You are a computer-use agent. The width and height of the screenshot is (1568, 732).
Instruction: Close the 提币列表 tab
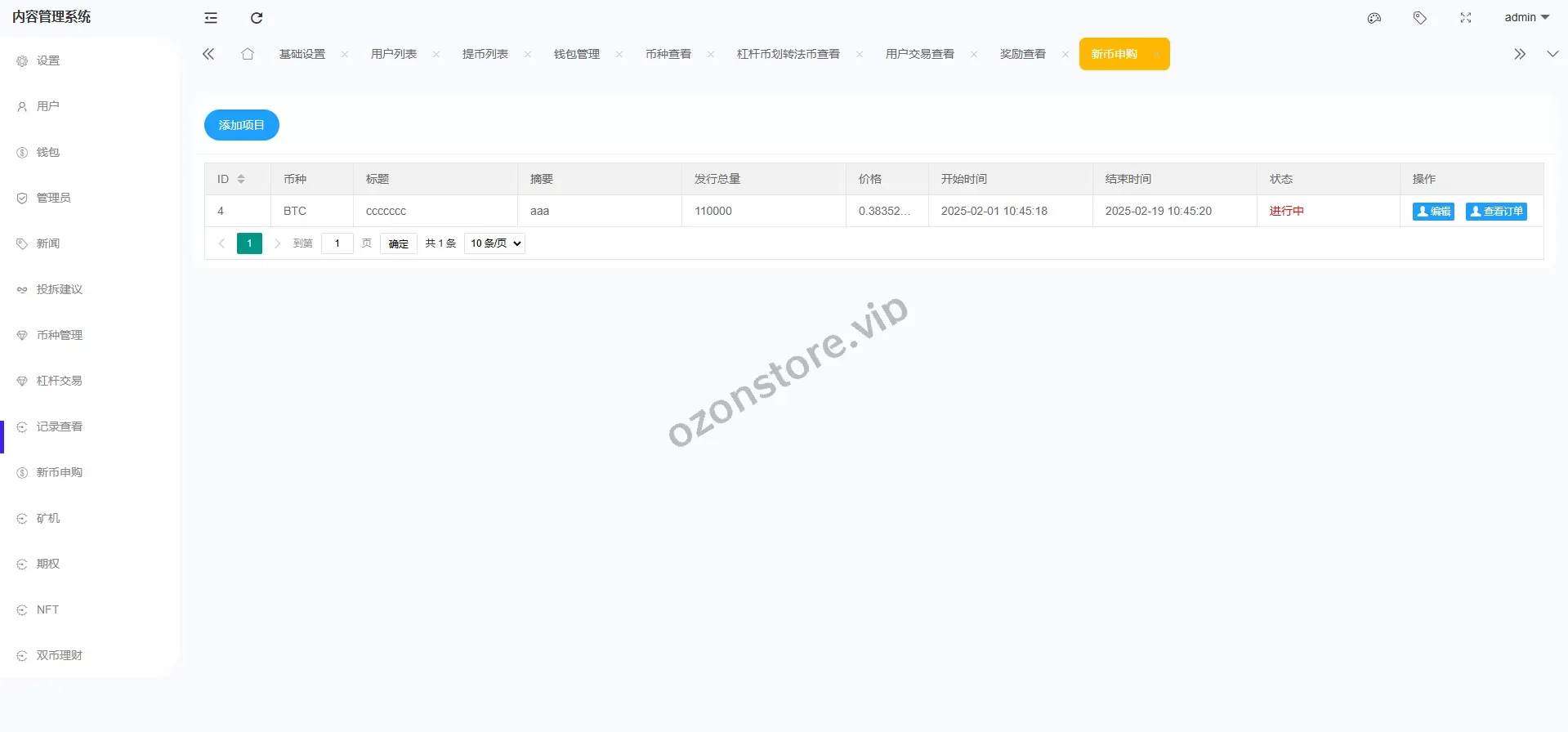[528, 55]
